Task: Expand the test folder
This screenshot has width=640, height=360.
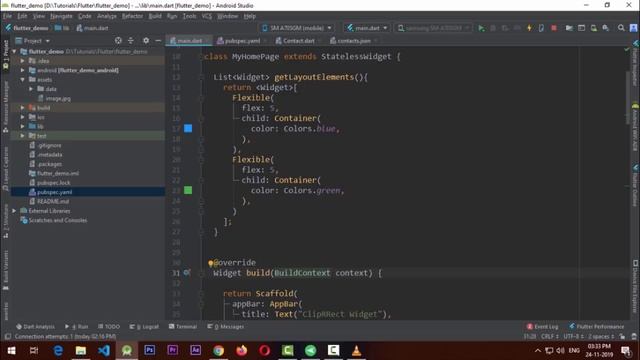Action: point(23,136)
